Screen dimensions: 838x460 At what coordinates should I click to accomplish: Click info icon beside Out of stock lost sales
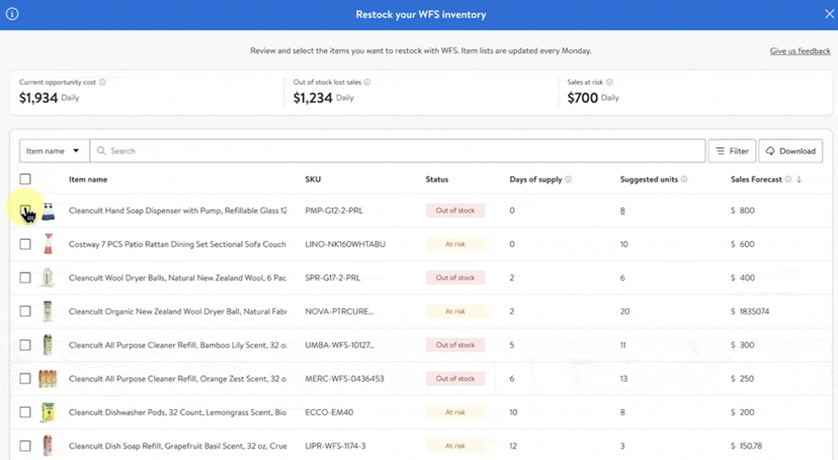click(x=368, y=82)
